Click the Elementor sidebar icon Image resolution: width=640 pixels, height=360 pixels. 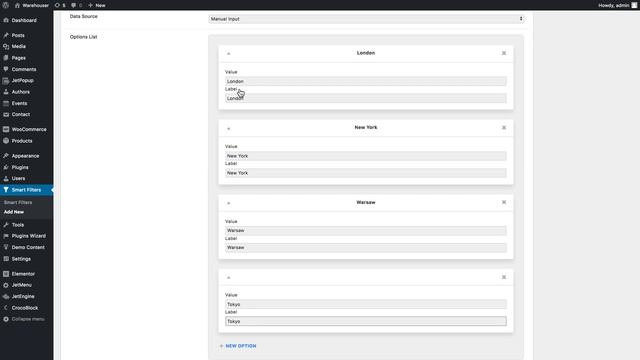tap(6, 274)
